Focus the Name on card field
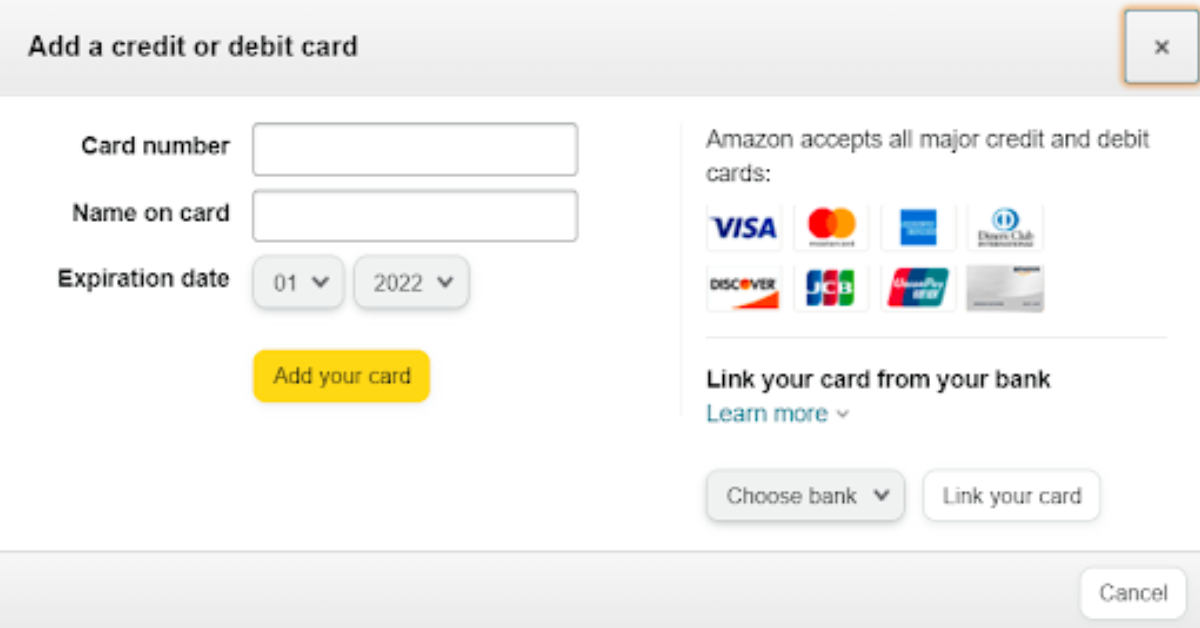 click(x=415, y=216)
